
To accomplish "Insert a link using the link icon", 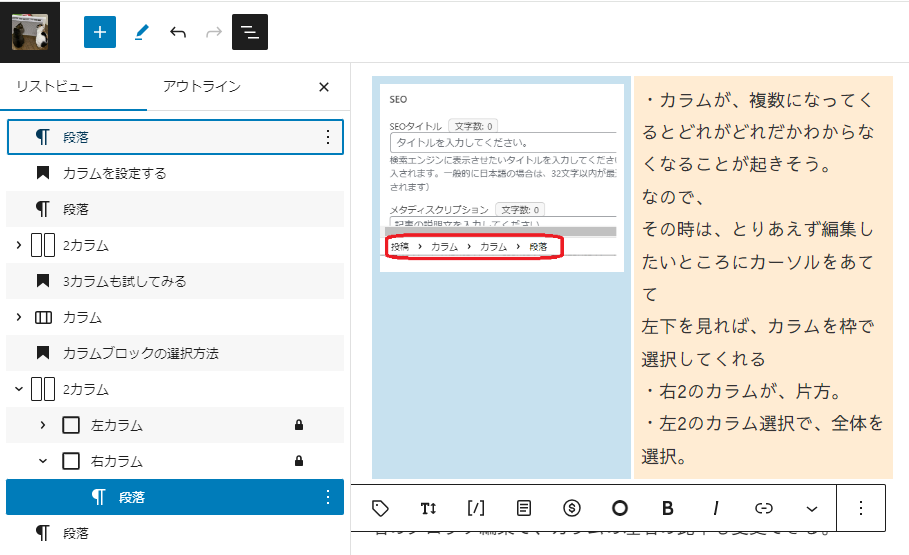I will pyautogui.click(x=764, y=508).
